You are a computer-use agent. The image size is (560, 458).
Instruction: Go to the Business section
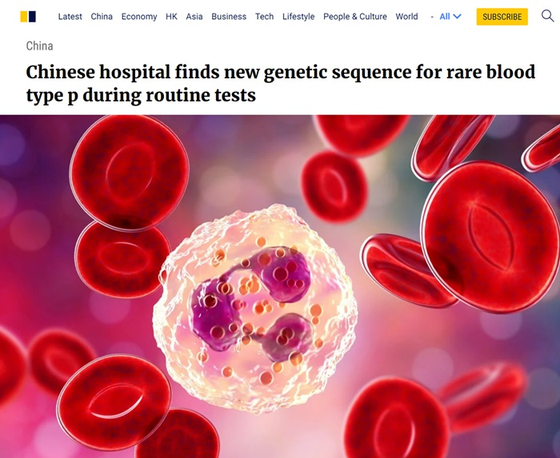[x=229, y=16]
